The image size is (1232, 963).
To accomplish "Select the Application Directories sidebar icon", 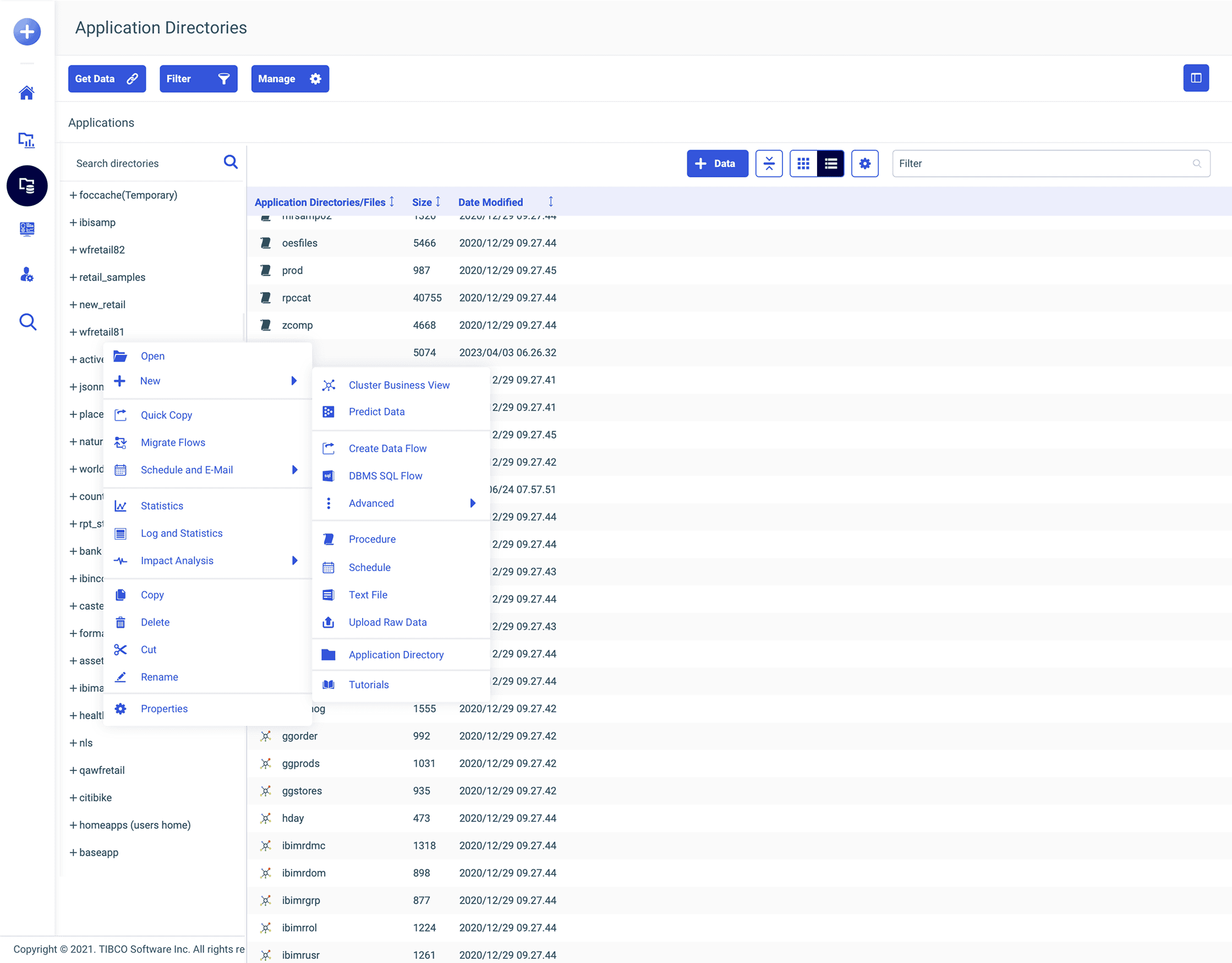I will pos(27,185).
